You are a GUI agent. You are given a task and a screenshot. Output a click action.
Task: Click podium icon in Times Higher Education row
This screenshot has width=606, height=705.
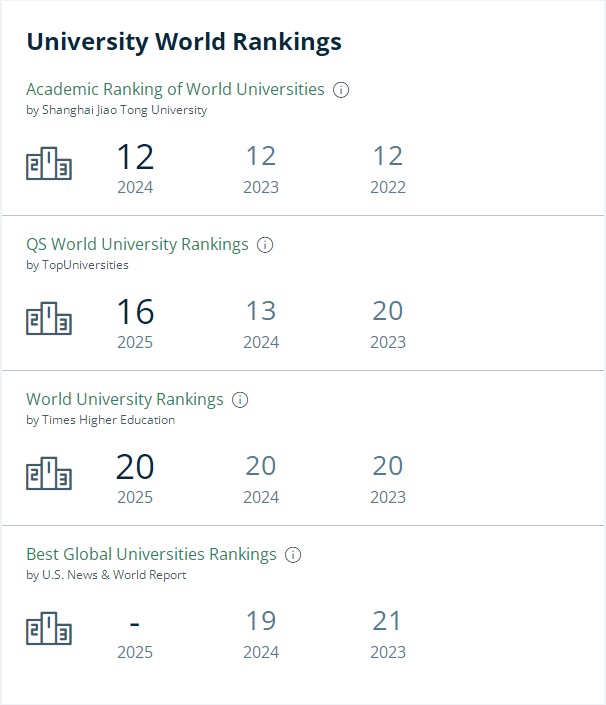tap(49, 473)
